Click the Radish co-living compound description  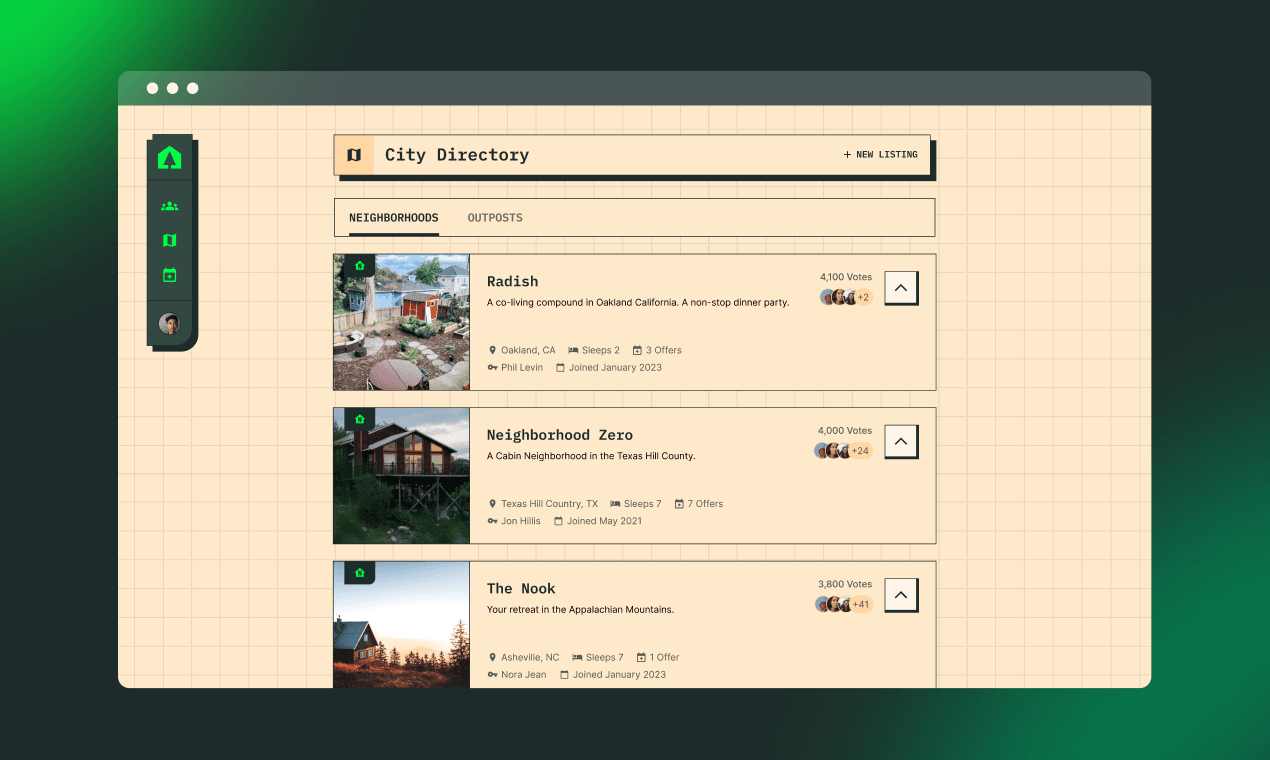coord(638,302)
